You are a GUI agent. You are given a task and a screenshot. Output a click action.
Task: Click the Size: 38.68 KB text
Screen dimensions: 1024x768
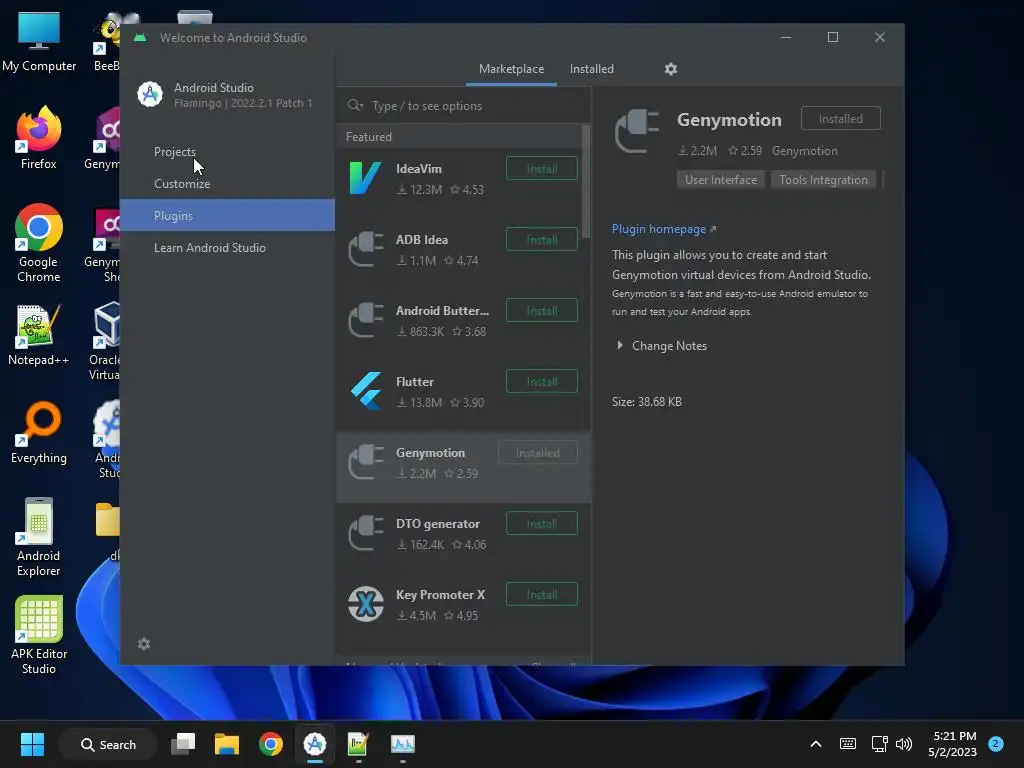click(x=647, y=402)
